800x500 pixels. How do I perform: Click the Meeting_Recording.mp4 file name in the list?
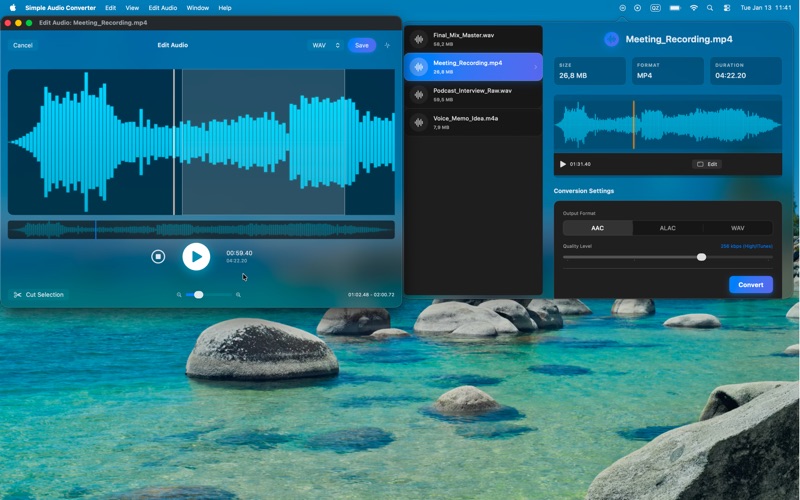tap(467, 63)
